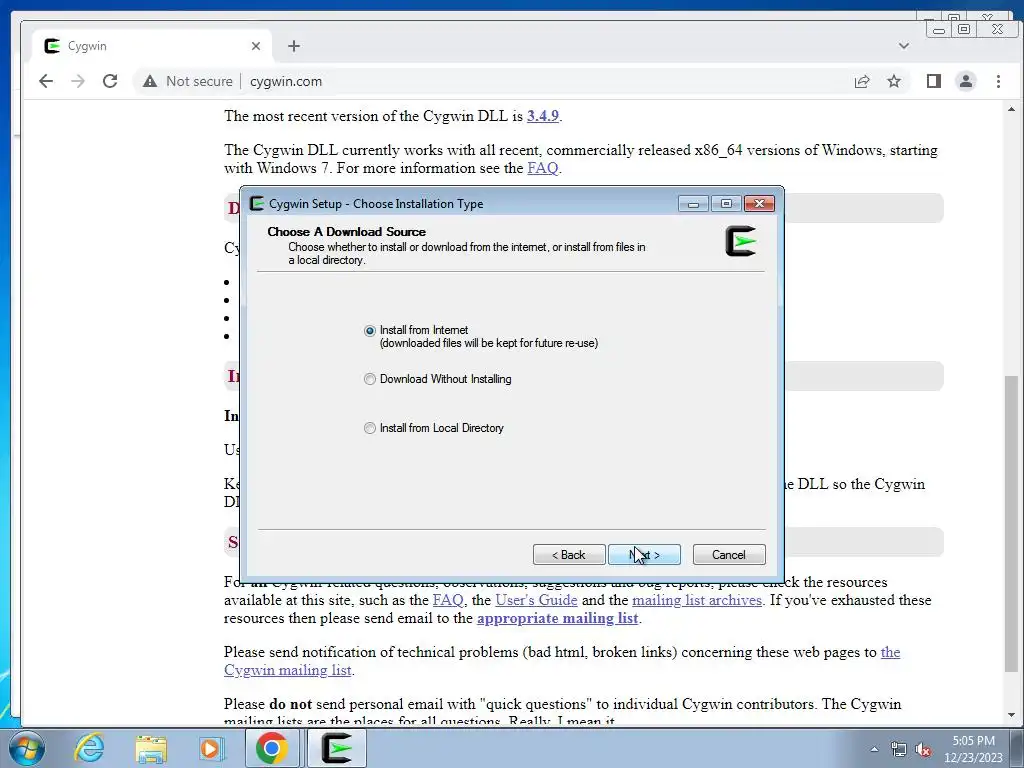This screenshot has width=1024, height=768.
Task: Open Windows Media Player from taskbar
Action: [211, 748]
